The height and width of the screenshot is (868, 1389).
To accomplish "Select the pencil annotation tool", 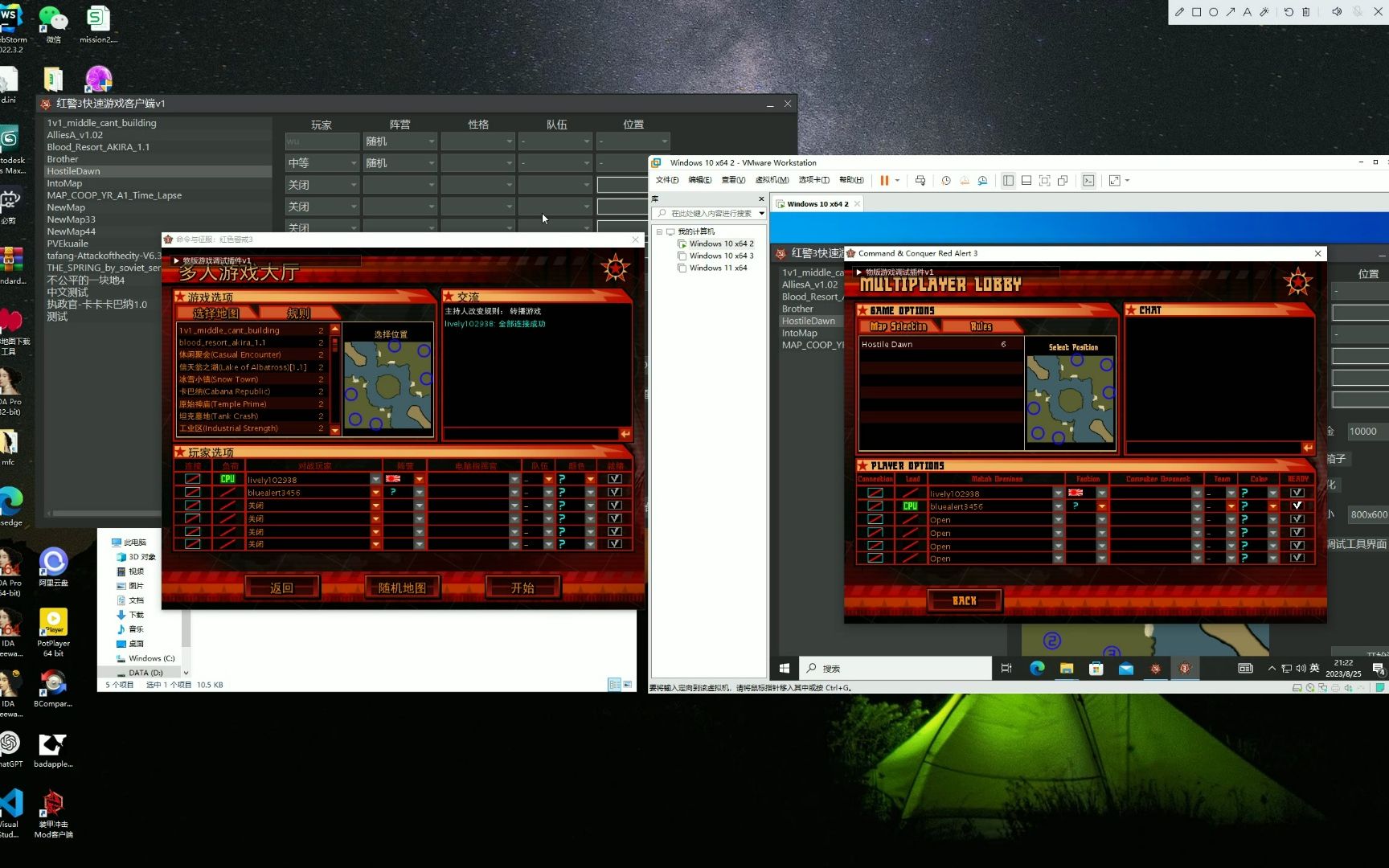I will [x=1179, y=12].
